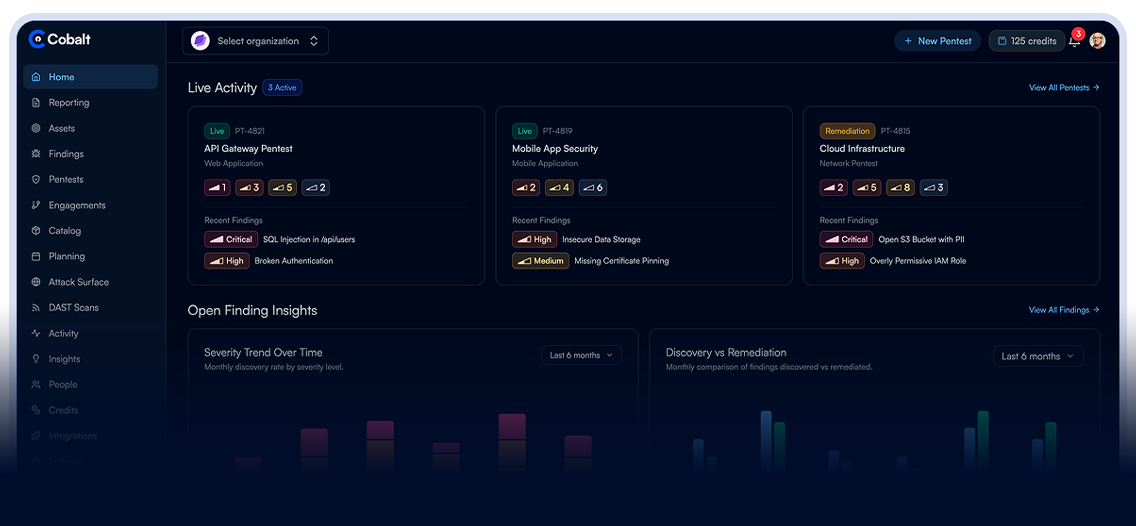
Task: Open the Home sidebar item
Action: click(x=91, y=77)
